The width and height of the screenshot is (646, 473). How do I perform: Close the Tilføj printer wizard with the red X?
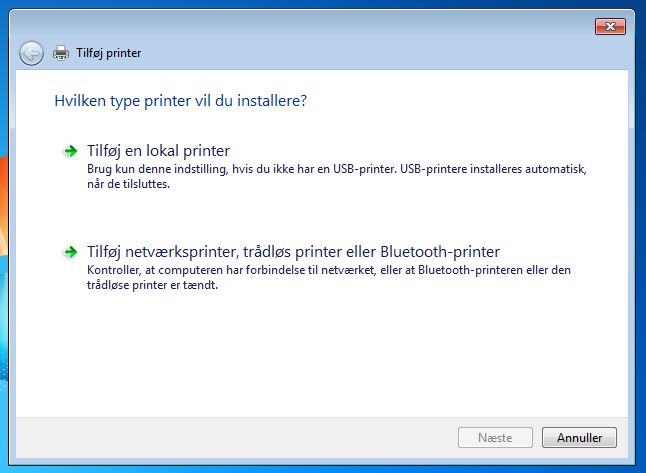pos(610,27)
